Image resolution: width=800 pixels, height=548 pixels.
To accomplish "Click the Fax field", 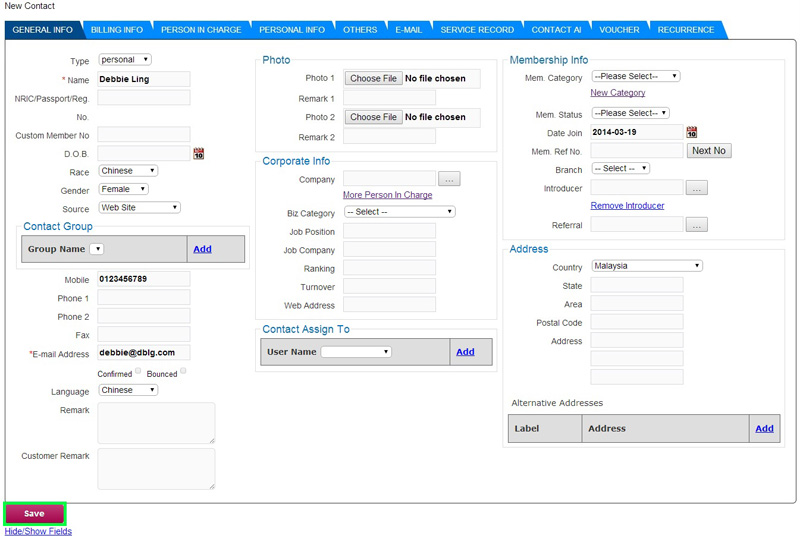I will pos(144,334).
